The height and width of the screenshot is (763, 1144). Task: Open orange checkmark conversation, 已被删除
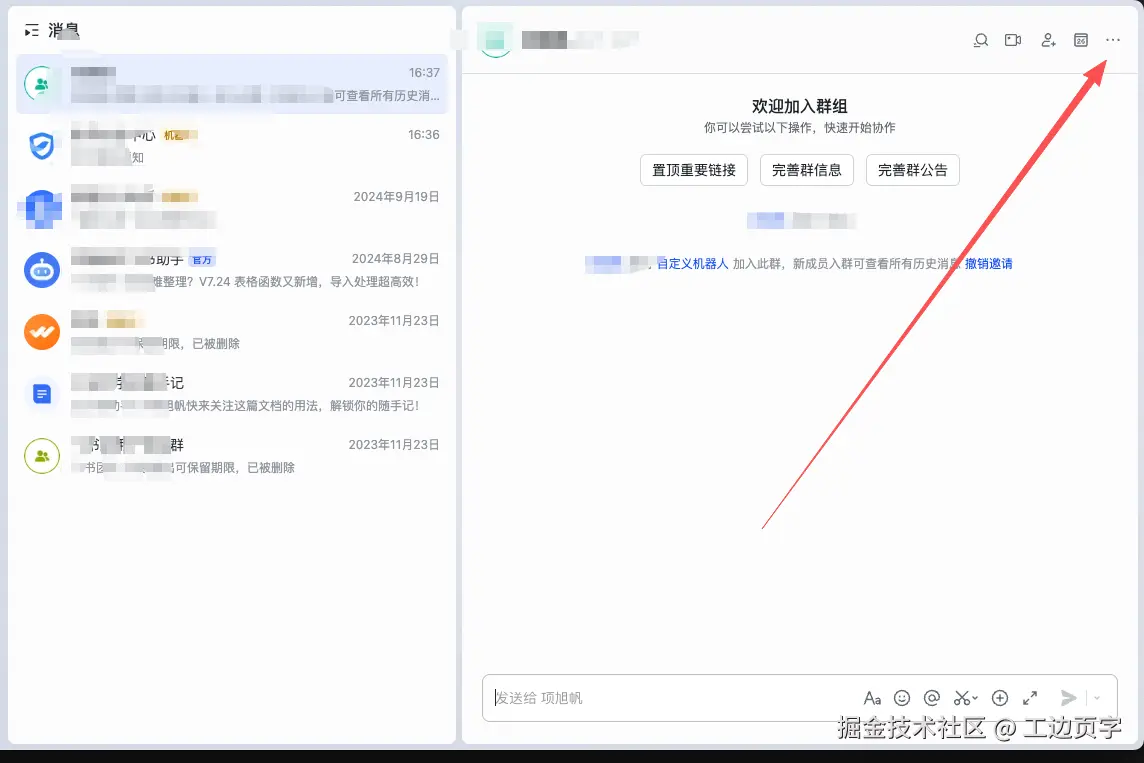[232, 332]
